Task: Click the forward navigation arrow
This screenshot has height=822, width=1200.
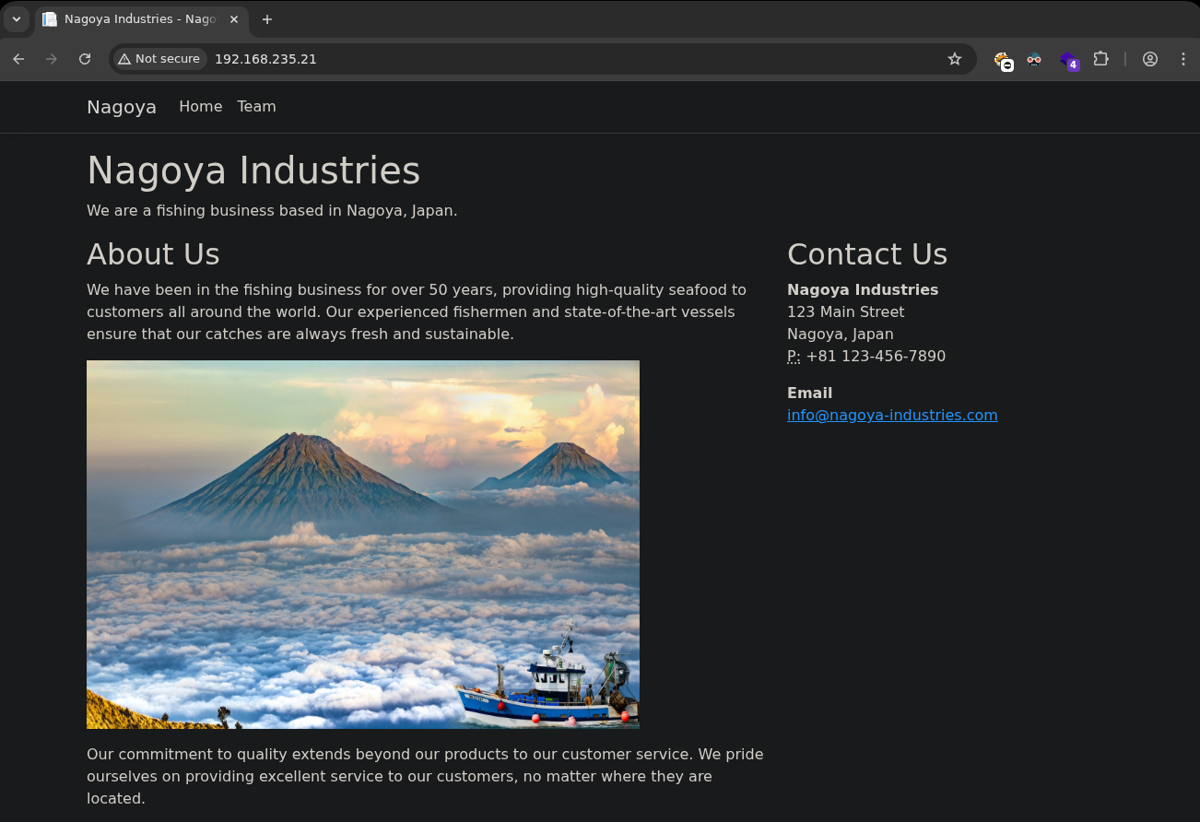Action: [52, 59]
